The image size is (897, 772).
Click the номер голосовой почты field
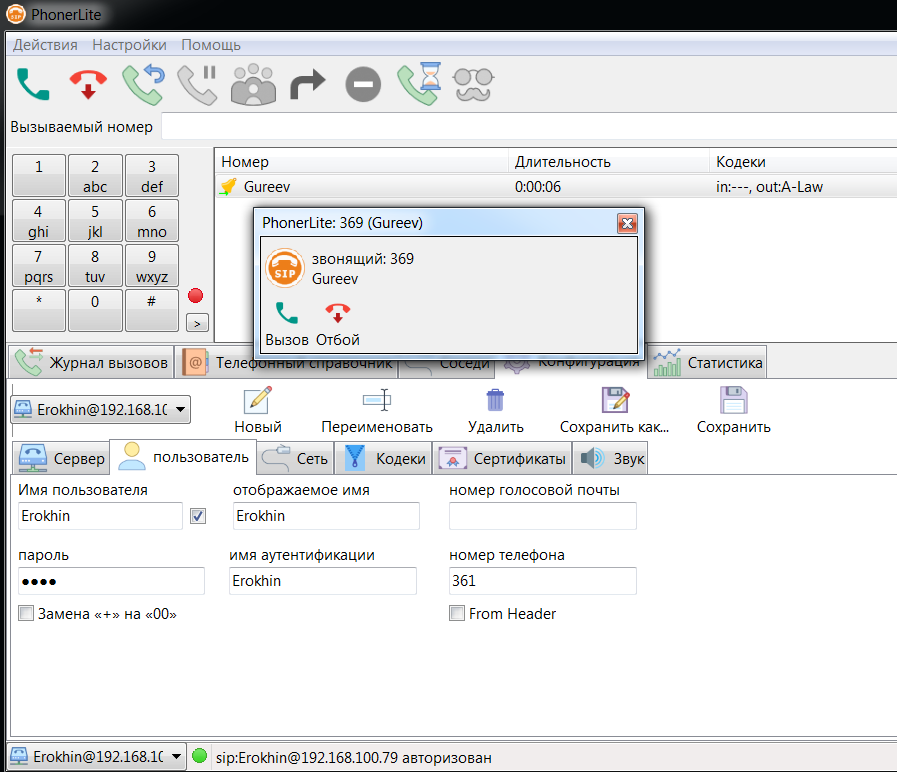pos(542,516)
